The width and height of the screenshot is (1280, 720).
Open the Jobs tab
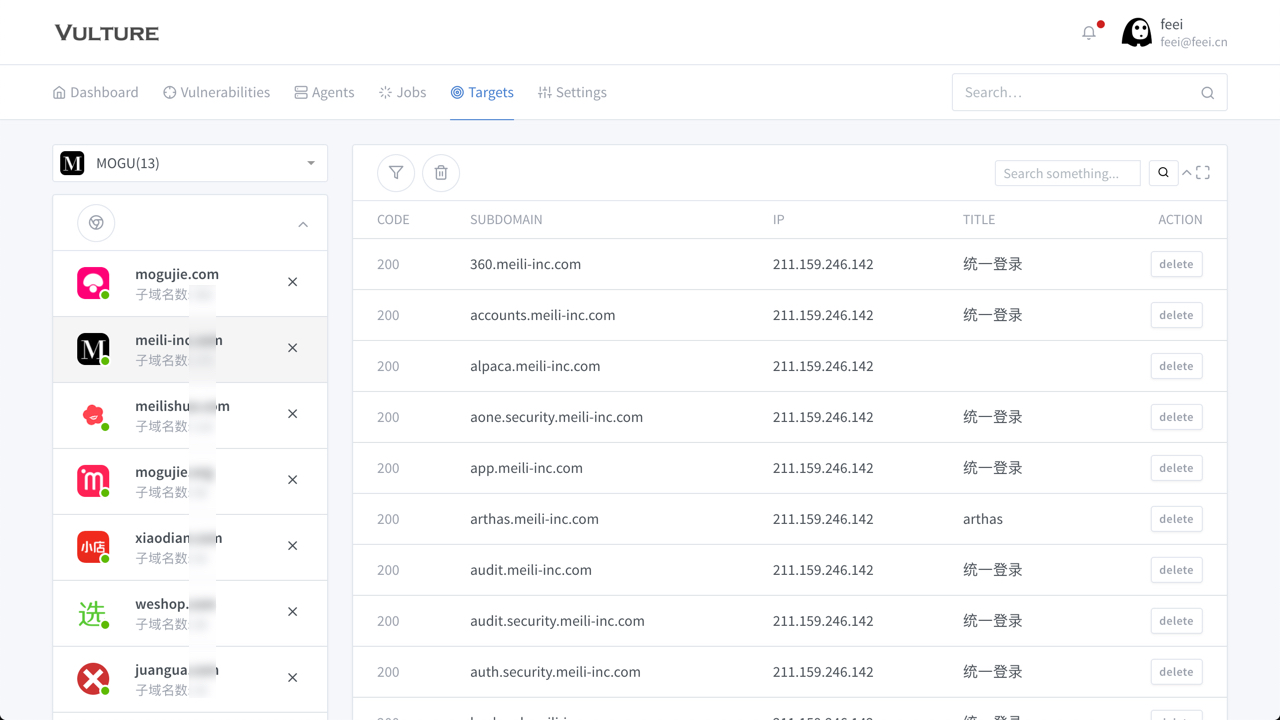point(402,92)
